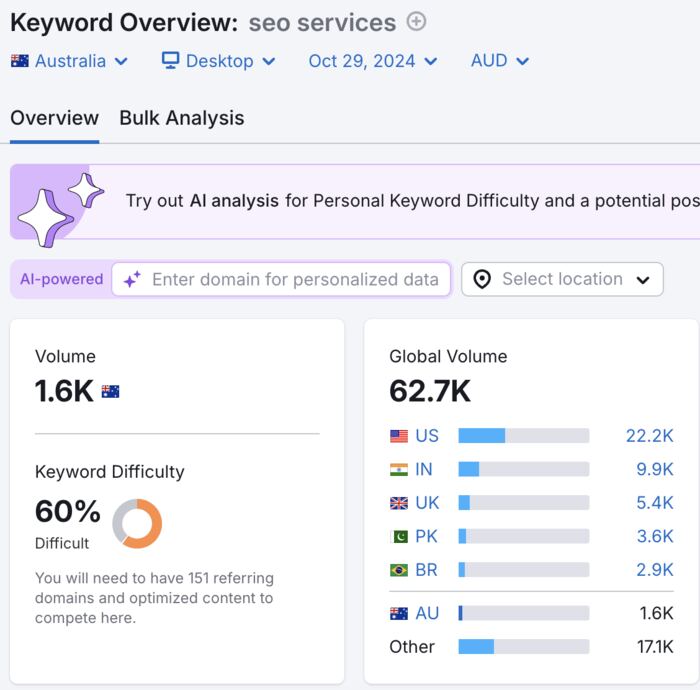
Task: Expand the Desktop device dropdown
Action: tap(219, 61)
